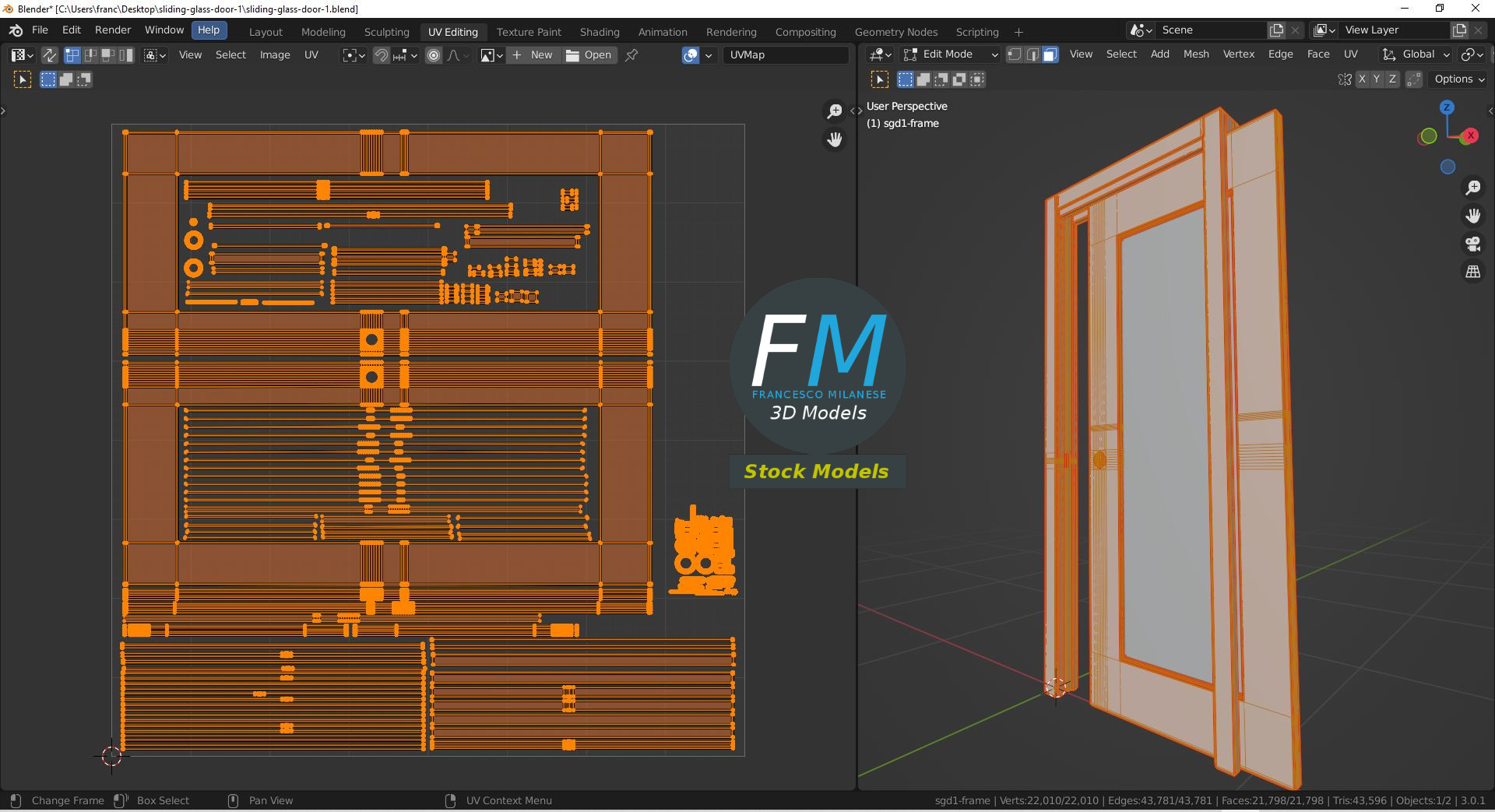Click the zoom magnifier in UV editor
Image resolution: width=1495 pixels, height=812 pixels.
point(834,111)
